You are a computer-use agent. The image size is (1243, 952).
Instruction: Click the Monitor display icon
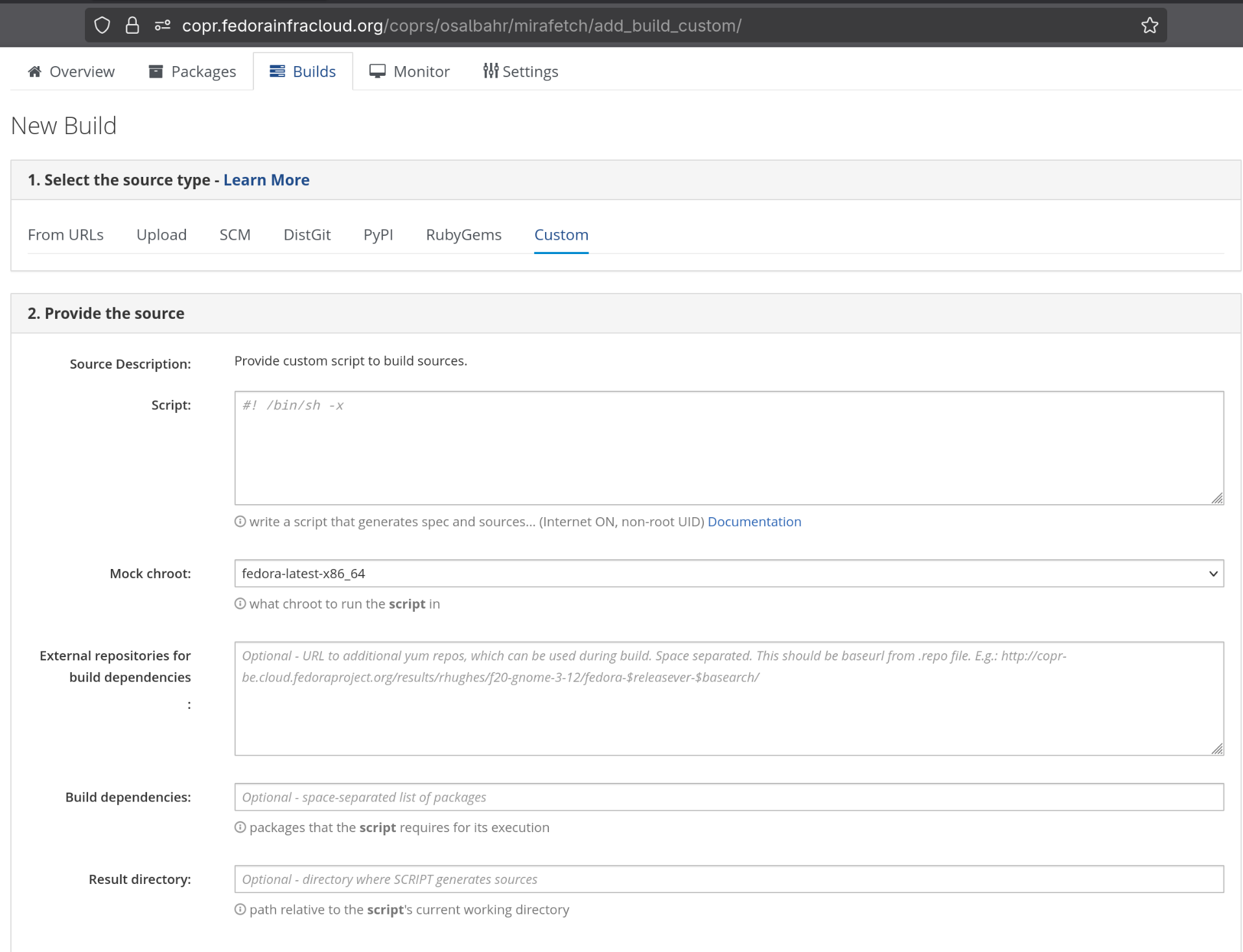(377, 71)
